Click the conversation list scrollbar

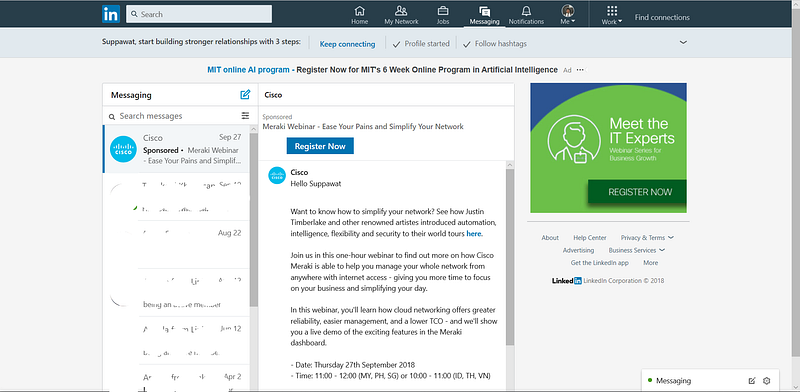click(x=254, y=219)
